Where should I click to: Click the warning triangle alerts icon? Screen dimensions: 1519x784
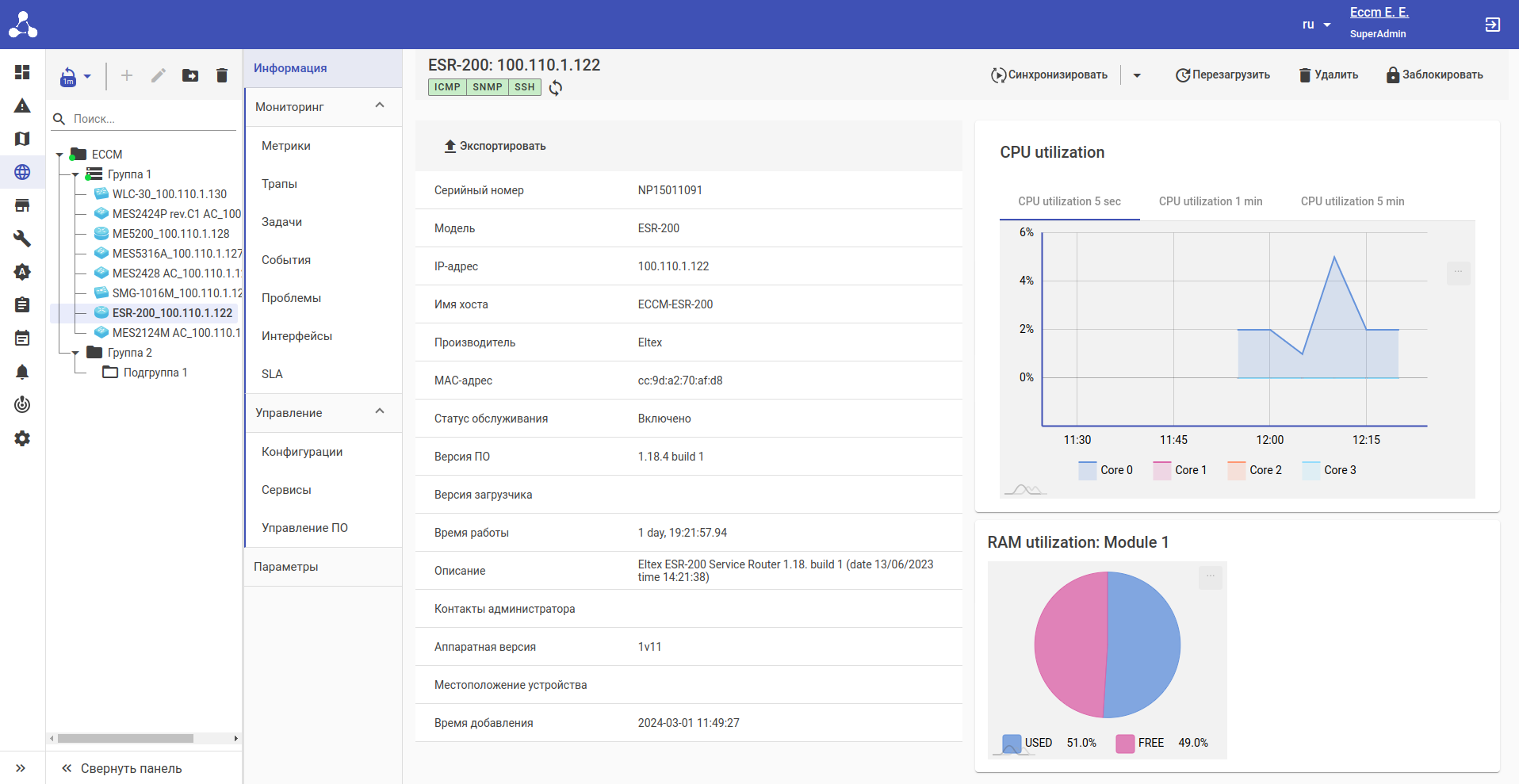coord(22,105)
